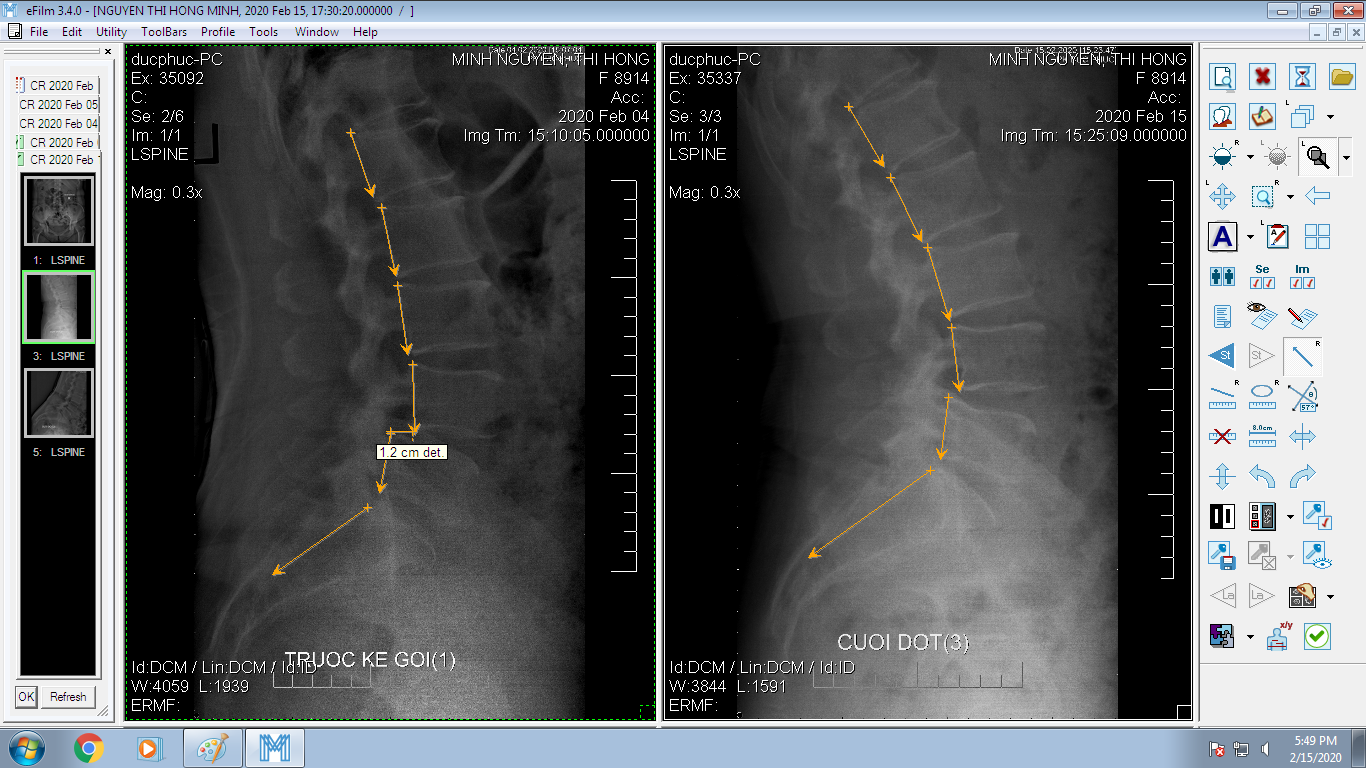Viewport: 1366px width, 768px height.
Task: Click the left-pointing blue arrow icon
Action: pyautogui.click(x=1317, y=197)
